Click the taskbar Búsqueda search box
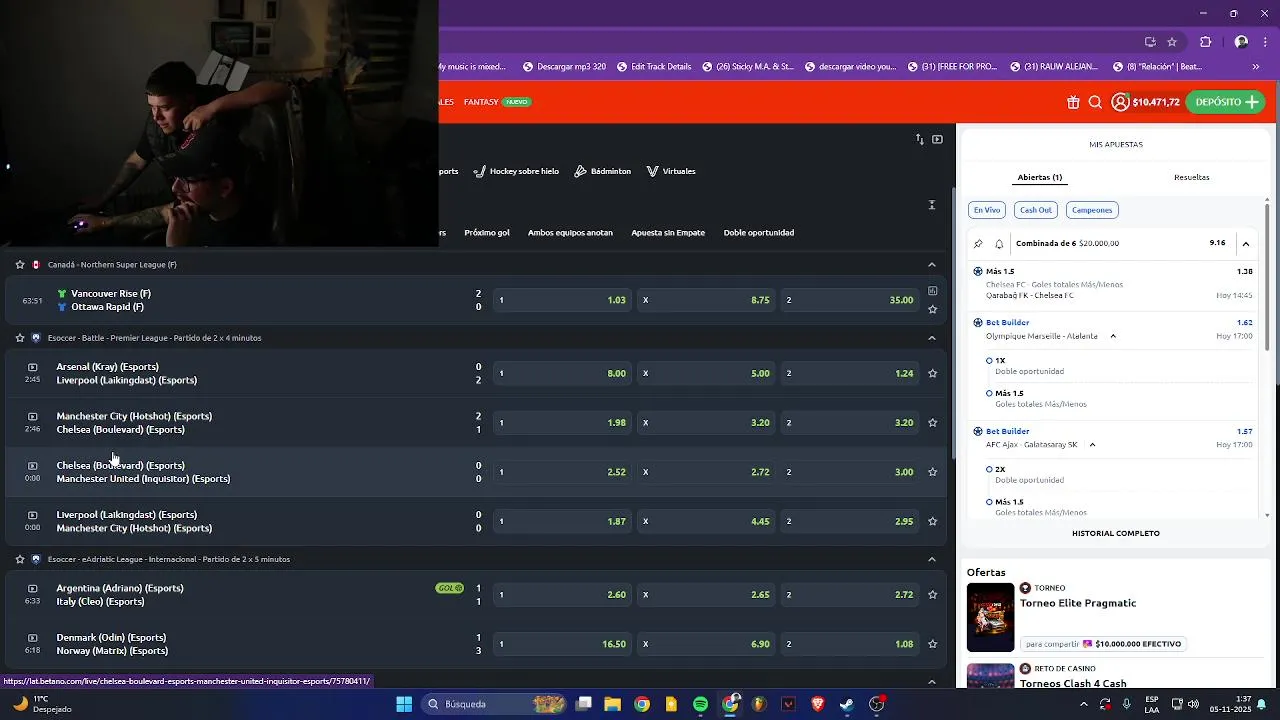 click(x=494, y=704)
